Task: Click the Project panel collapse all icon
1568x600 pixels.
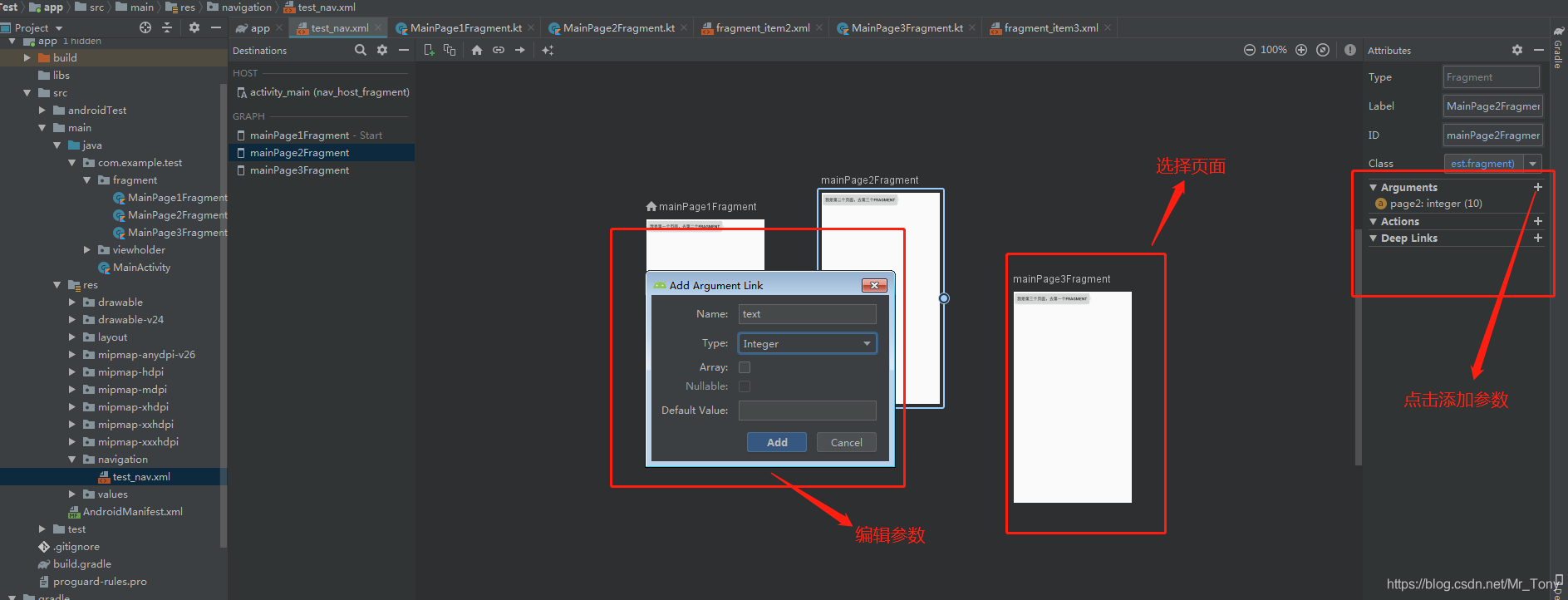Action: pyautogui.click(x=167, y=27)
